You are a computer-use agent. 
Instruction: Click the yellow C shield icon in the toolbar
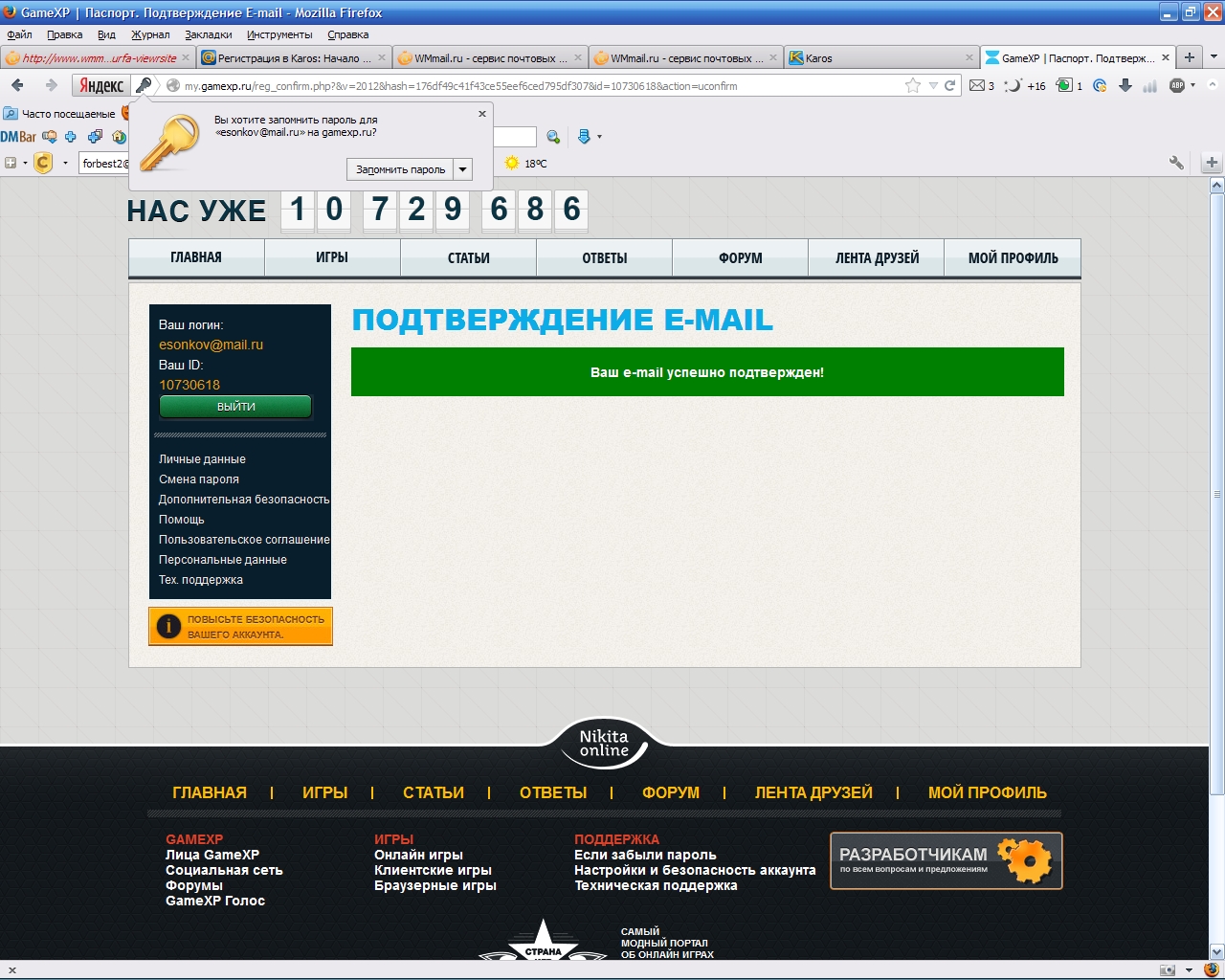click(43, 163)
